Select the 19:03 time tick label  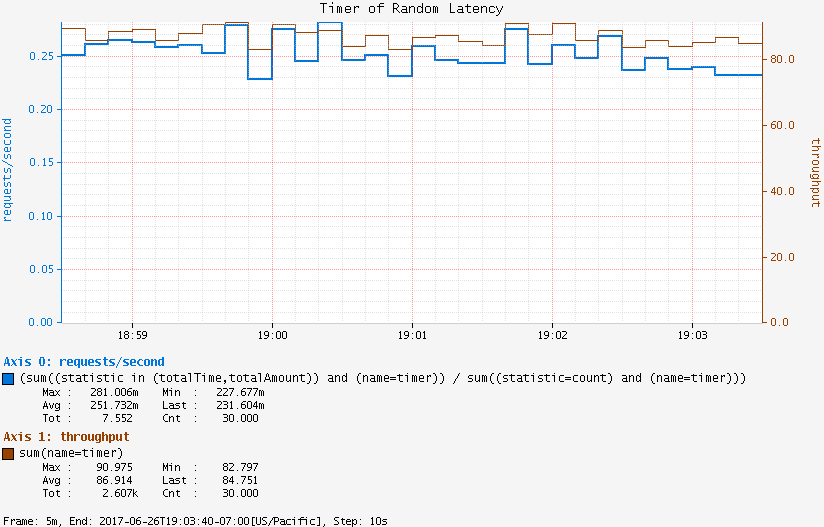(x=692, y=337)
